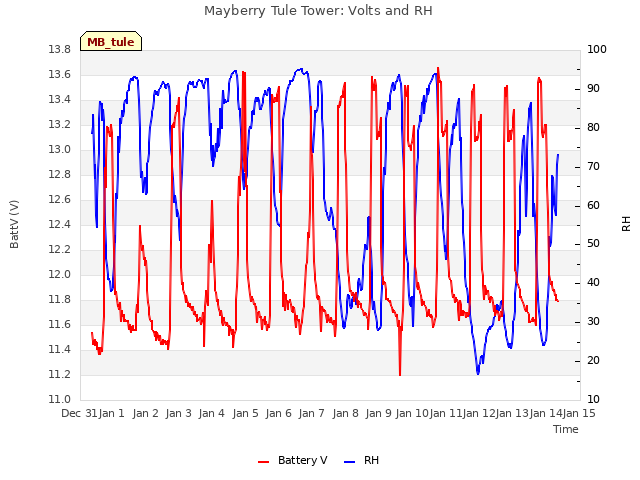Click the Dec 31 x-axis tick label
The height and width of the screenshot is (480, 640).
[79, 413]
